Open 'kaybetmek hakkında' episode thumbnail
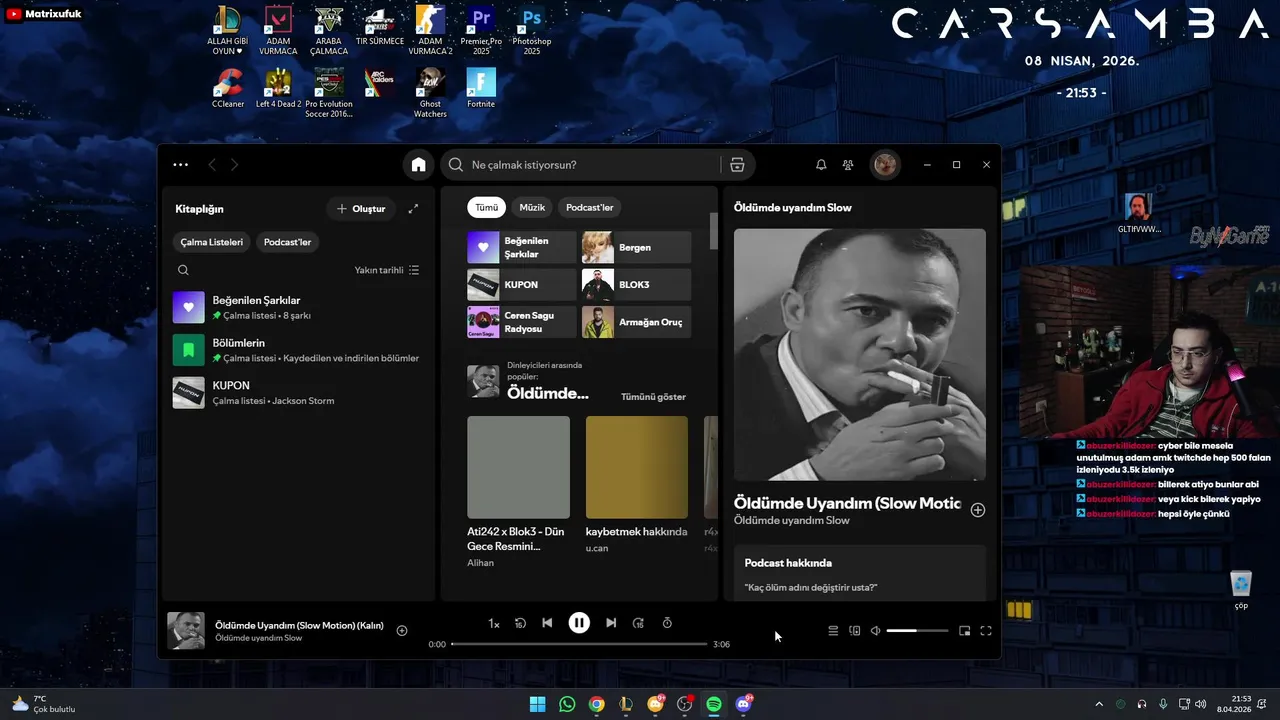The height and width of the screenshot is (720, 1280). click(x=636, y=467)
